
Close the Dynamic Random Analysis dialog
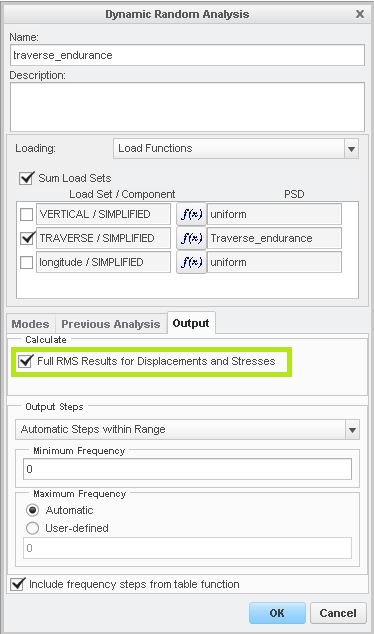pyautogui.click(x=359, y=14)
